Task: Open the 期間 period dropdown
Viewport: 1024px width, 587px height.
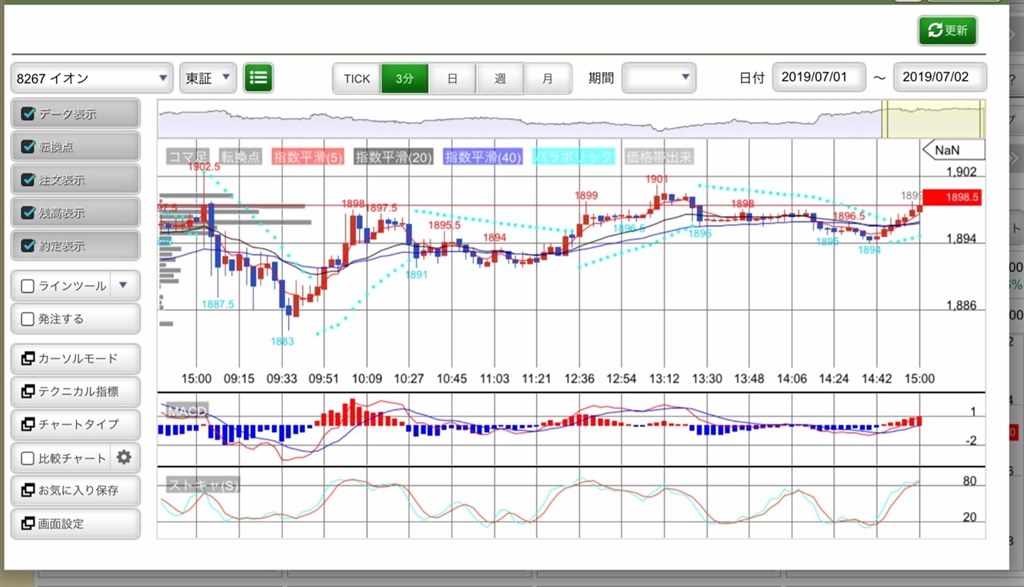Action: (658, 77)
